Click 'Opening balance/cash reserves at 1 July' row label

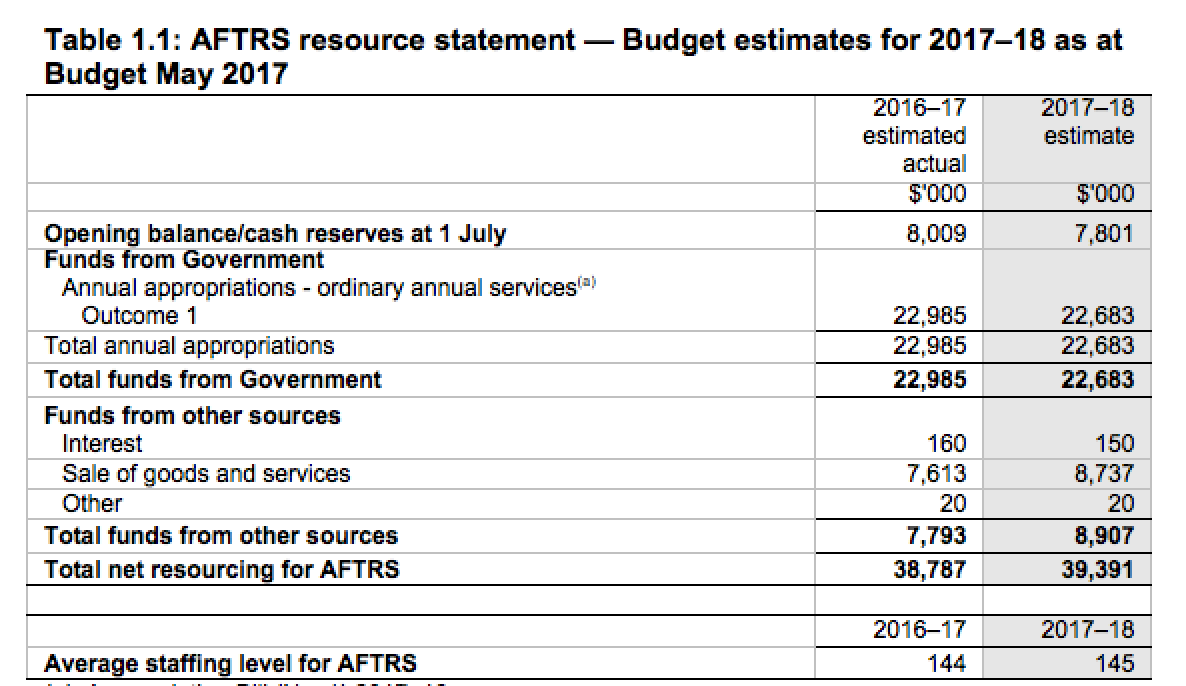point(275,233)
